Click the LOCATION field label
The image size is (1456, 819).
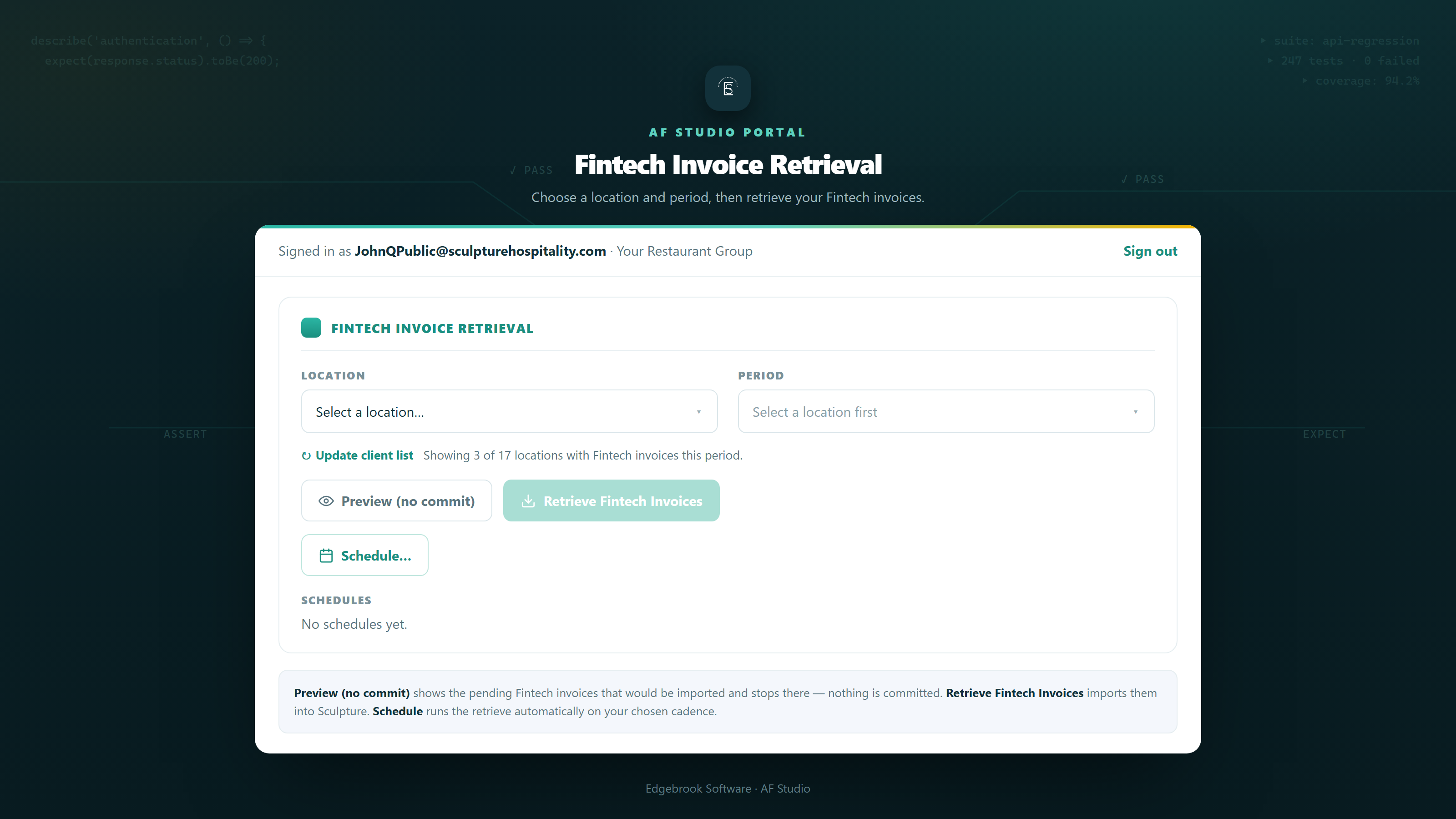(333, 375)
